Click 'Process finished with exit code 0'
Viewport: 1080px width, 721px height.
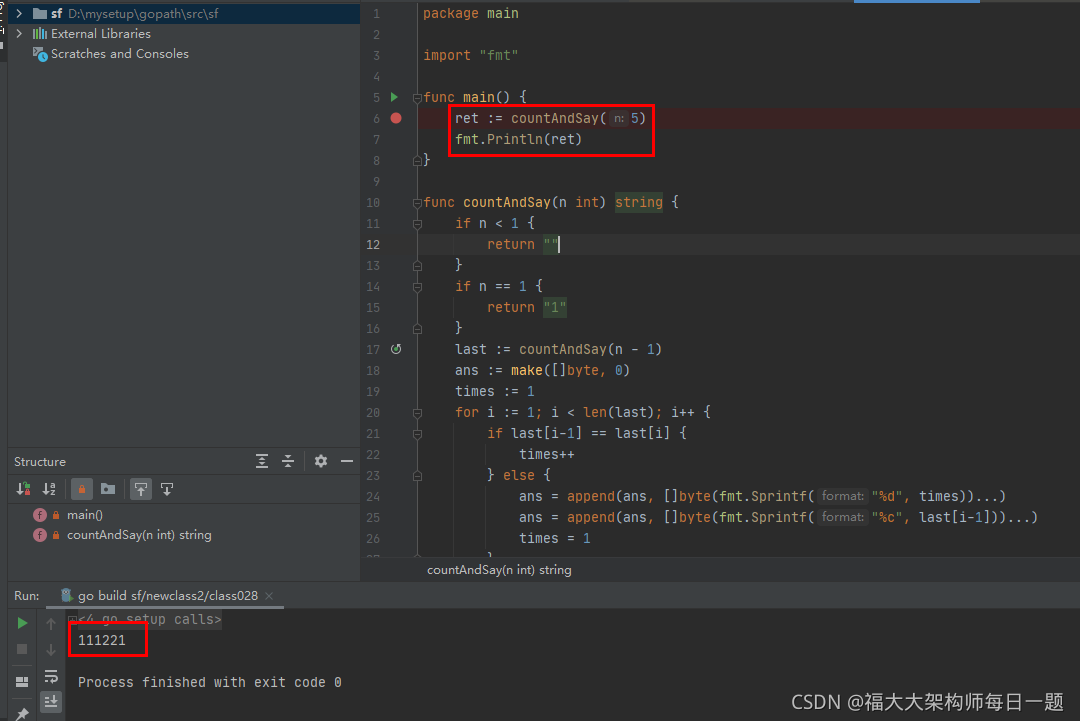[209, 682]
